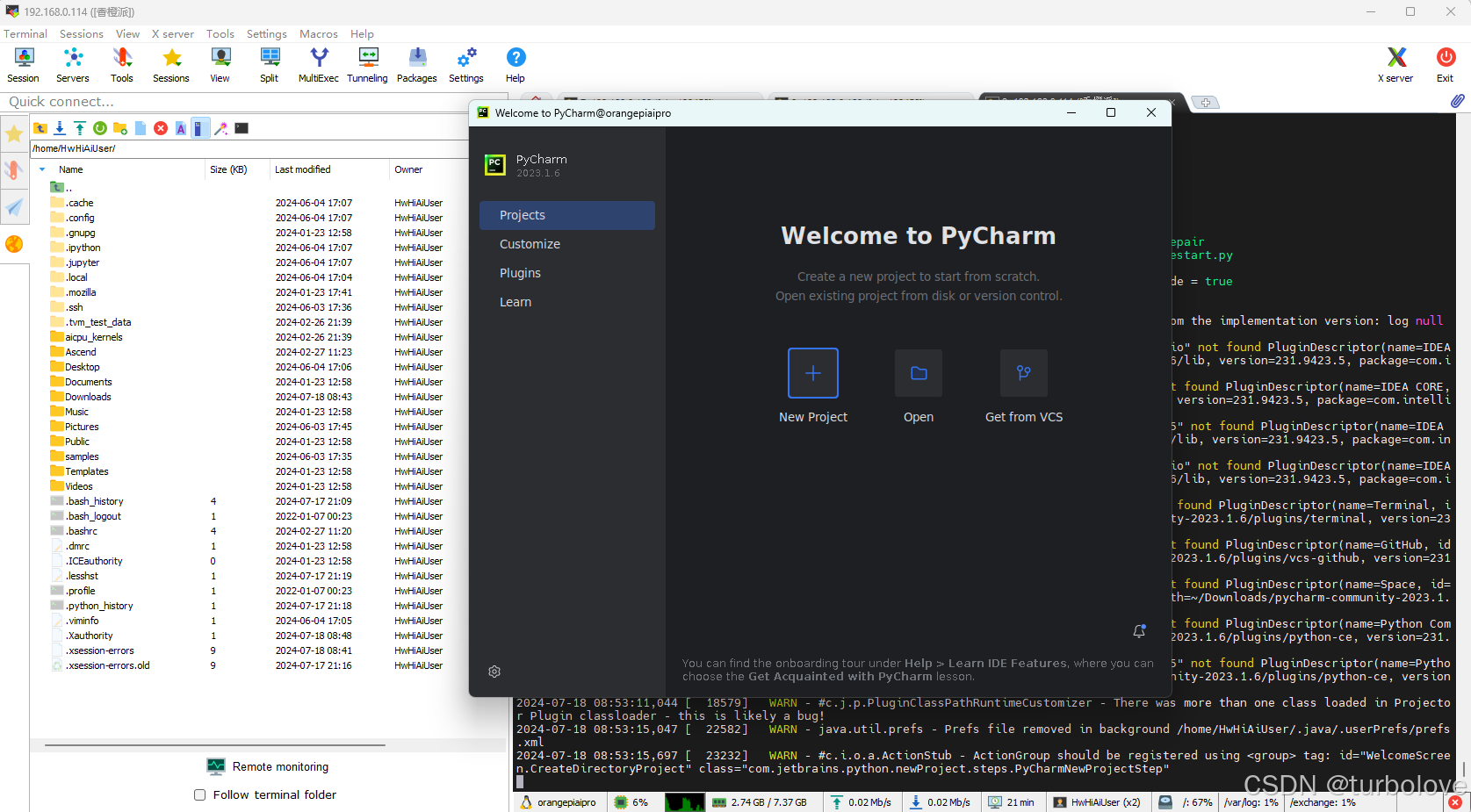Open the X server menu
Viewport: 1471px width, 812px height.
[x=173, y=34]
